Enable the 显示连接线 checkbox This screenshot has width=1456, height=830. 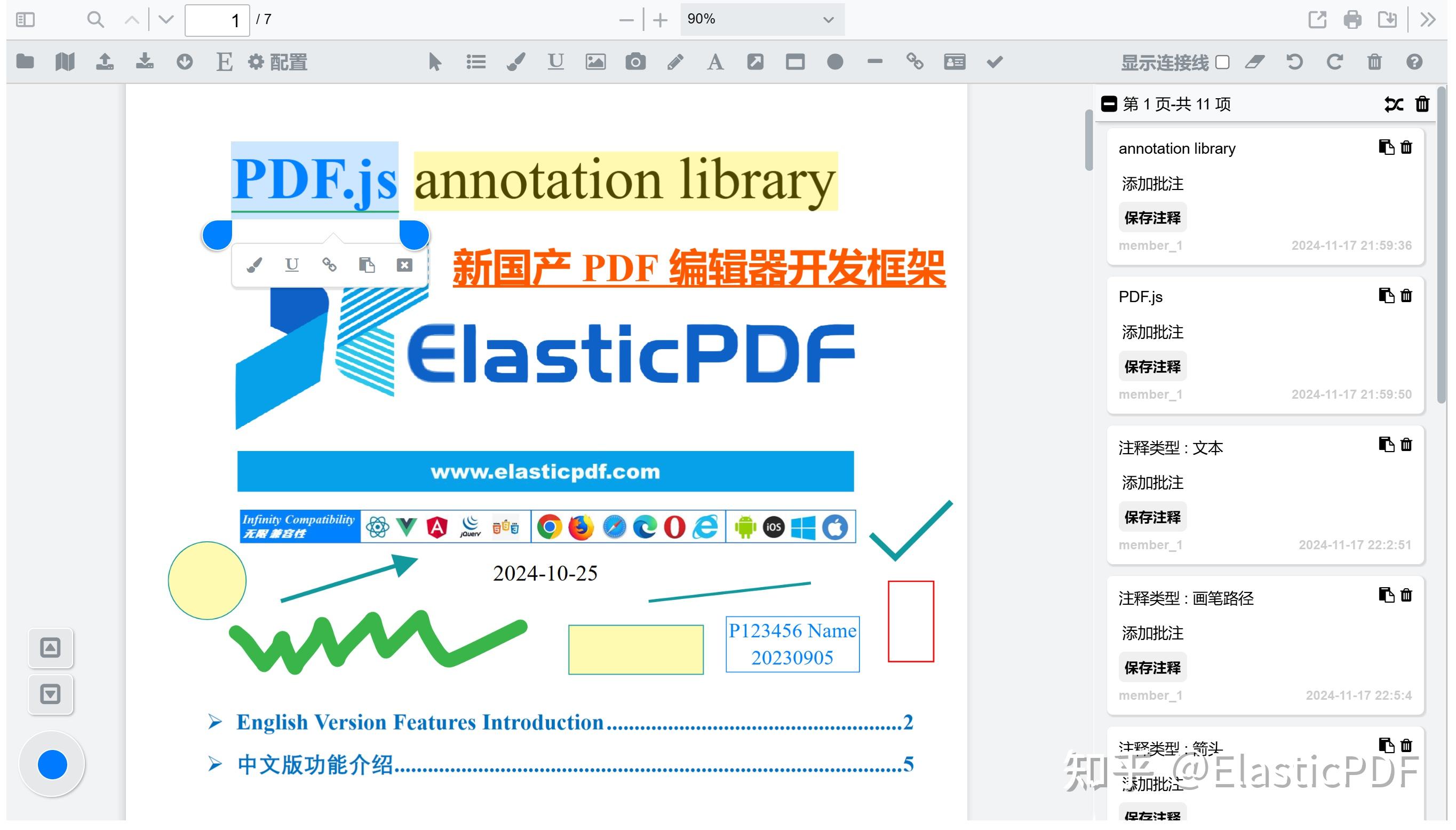[1222, 61]
